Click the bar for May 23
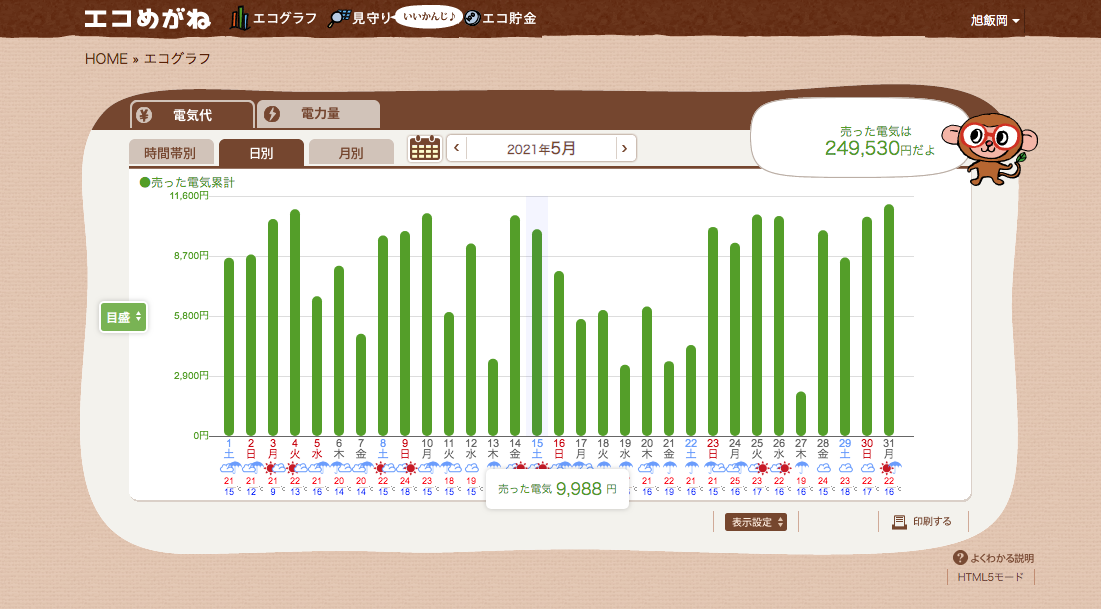Image resolution: width=1101 pixels, height=609 pixels. (713, 332)
